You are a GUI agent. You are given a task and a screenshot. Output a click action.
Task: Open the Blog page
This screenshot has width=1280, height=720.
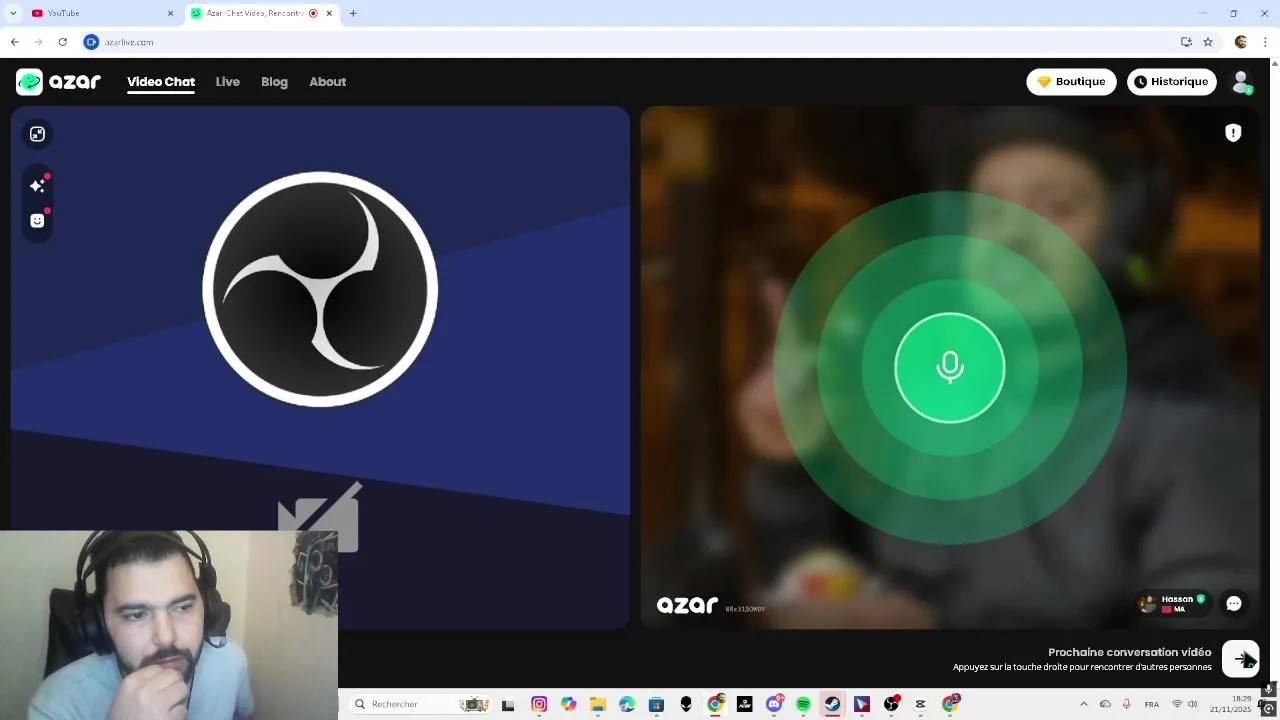274,82
